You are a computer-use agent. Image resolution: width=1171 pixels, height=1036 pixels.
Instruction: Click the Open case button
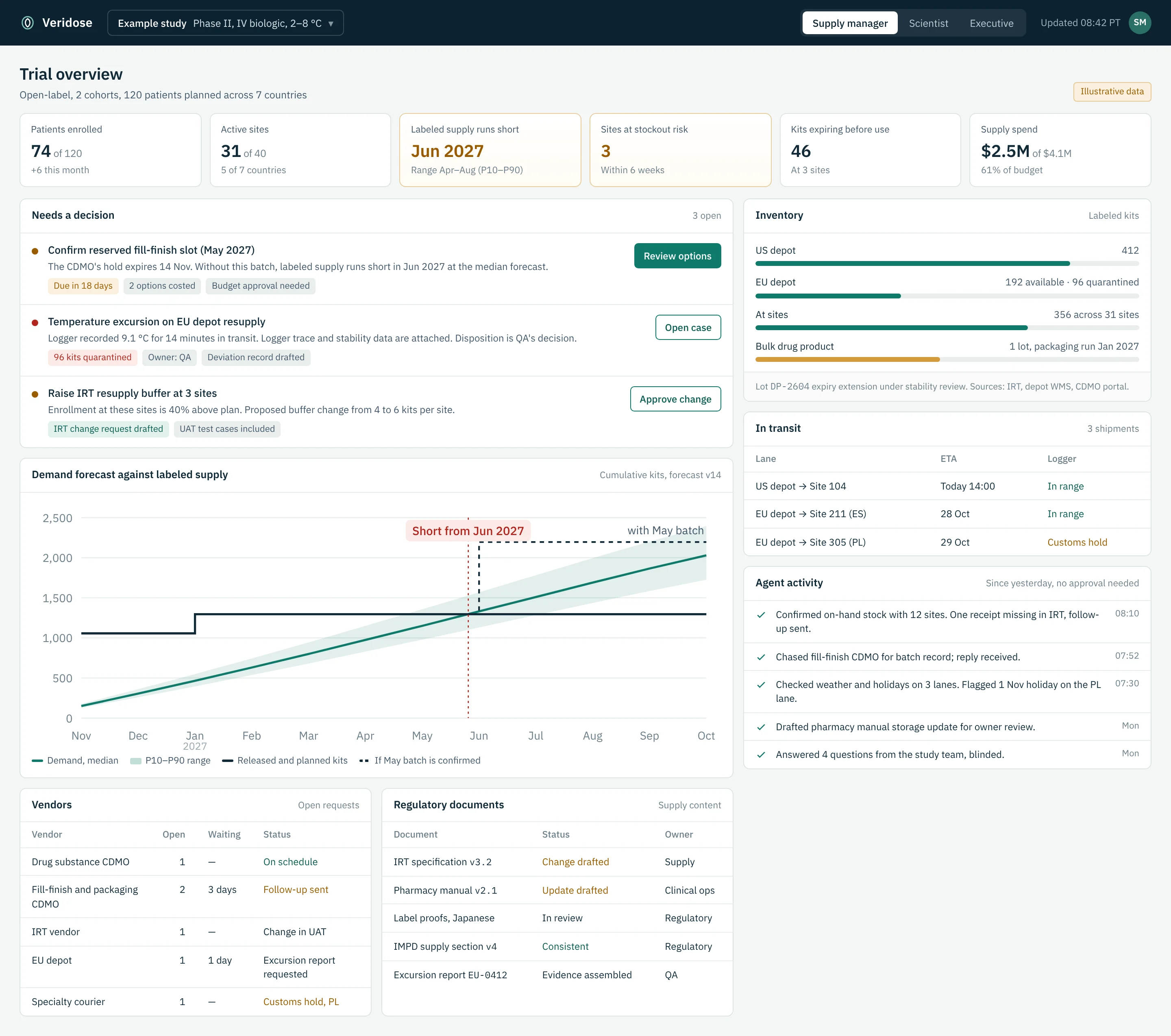click(x=688, y=327)
